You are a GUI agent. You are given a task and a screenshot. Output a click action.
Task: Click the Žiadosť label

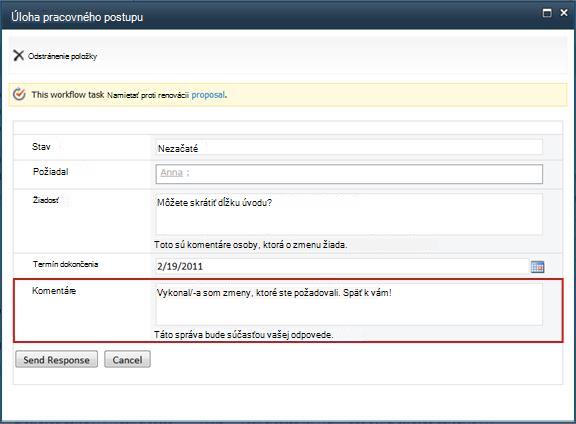click(x=46, y=200)
